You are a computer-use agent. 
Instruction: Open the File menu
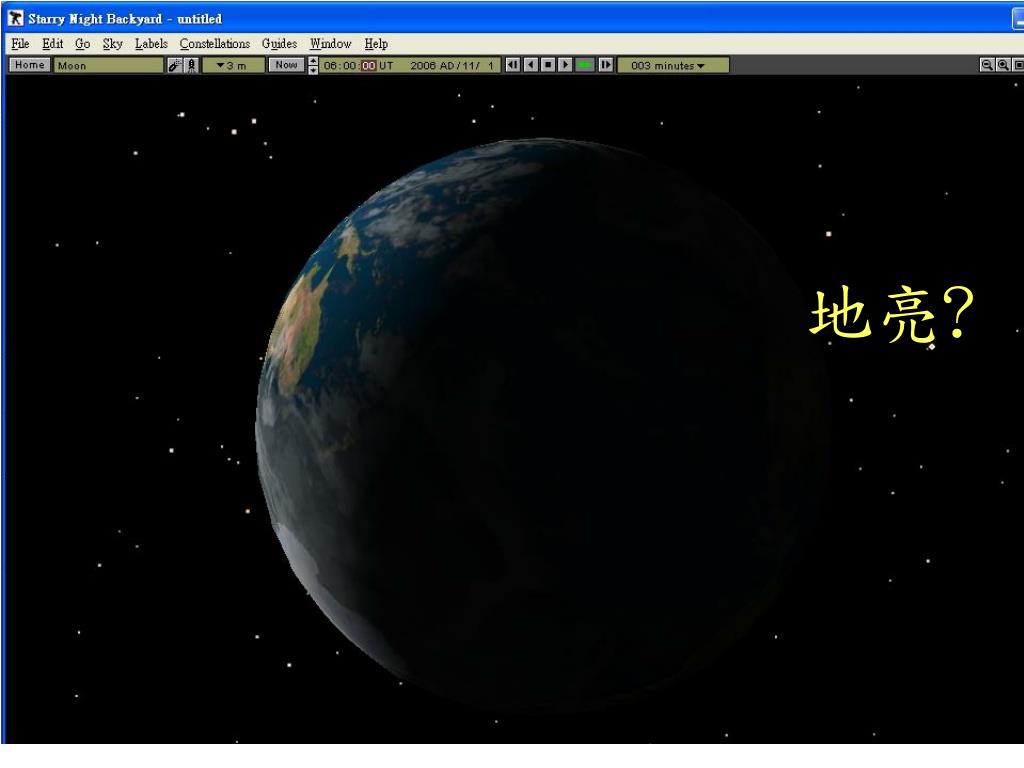click(20, 44)
